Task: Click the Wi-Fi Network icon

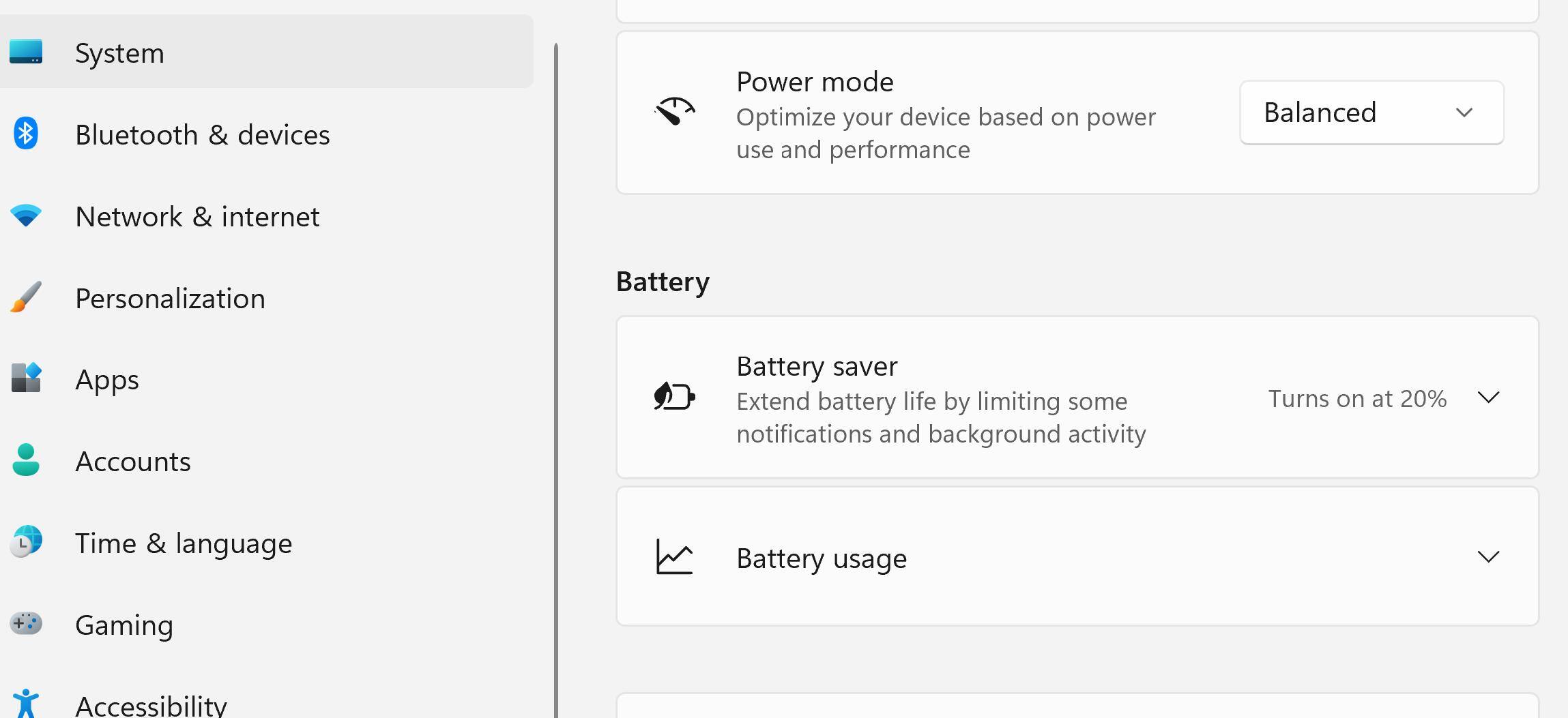Action: 26,216
